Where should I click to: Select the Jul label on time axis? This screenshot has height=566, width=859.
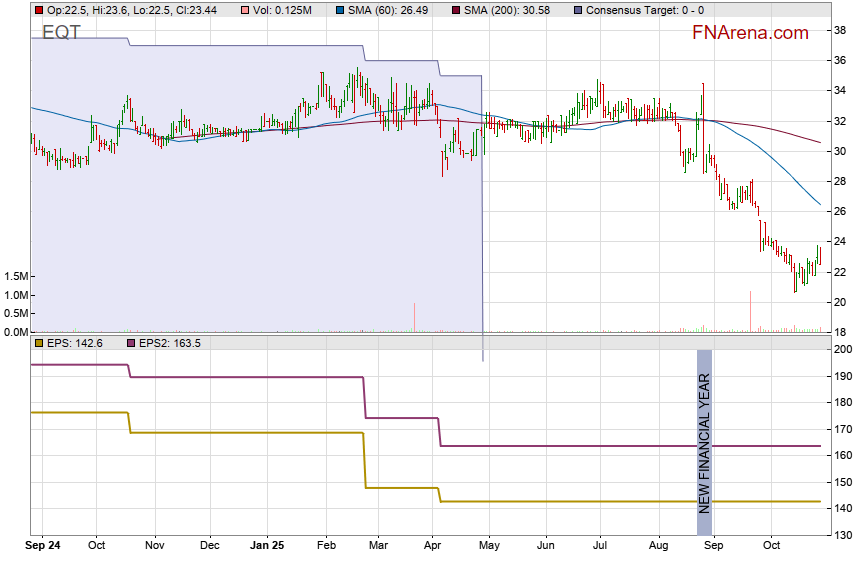point(601,546)
